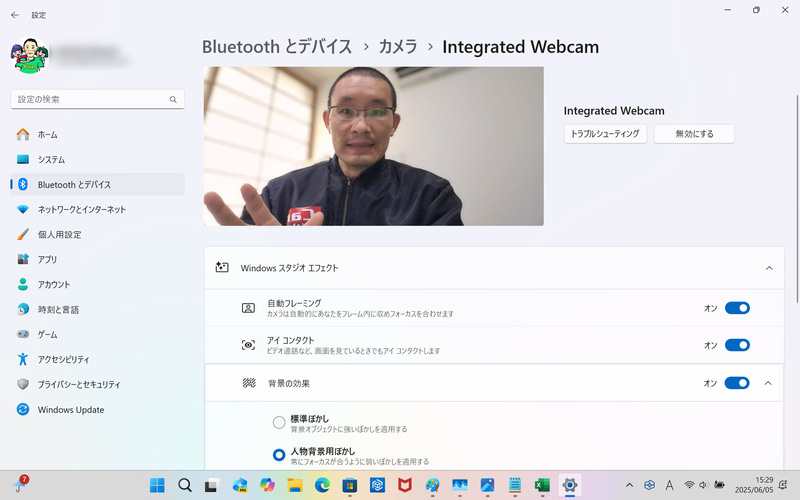Open Photos app from taskbar
Screen dimensions: 800x500
[x=487, y=485]
